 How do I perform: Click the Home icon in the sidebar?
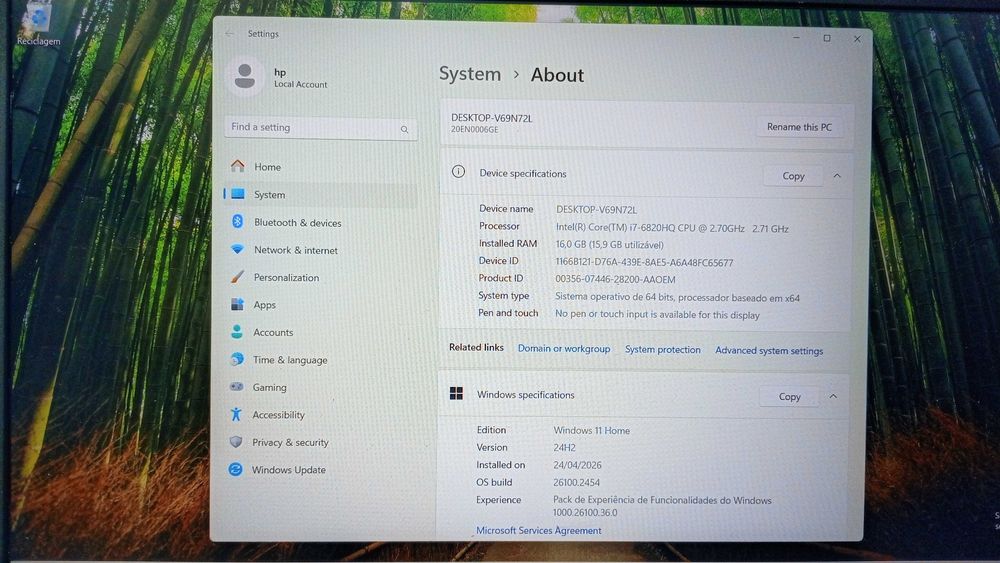(x=238, y=166)
